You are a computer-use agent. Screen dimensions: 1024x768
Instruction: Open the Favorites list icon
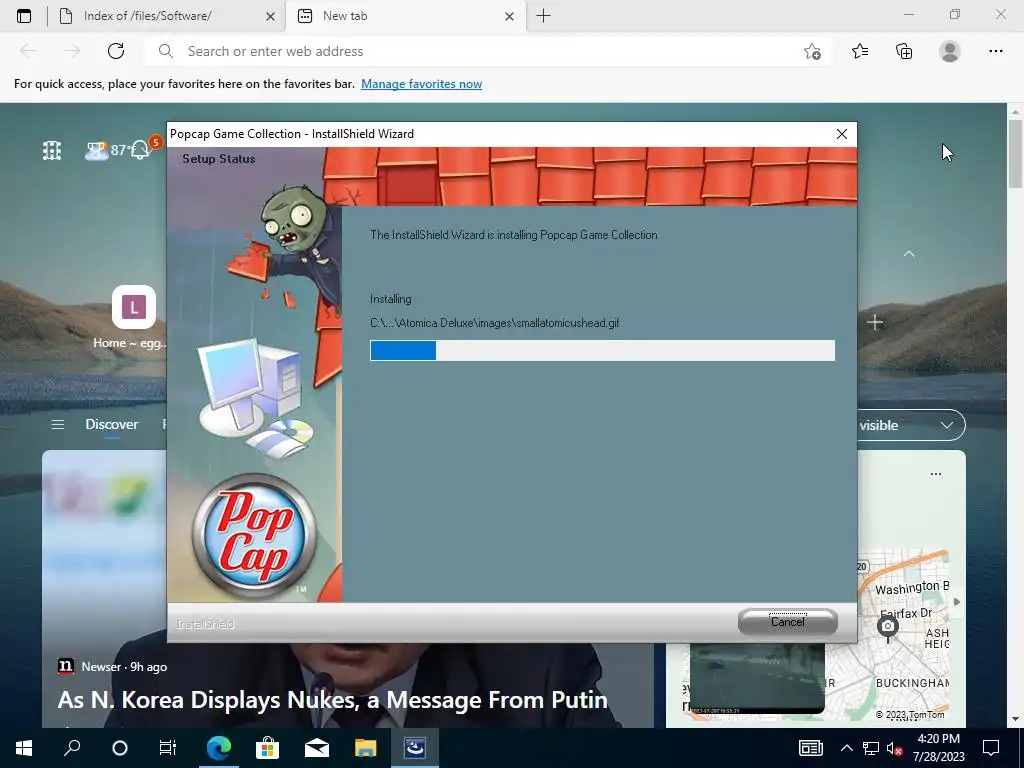pyautogui.click(x=860, y=51)
